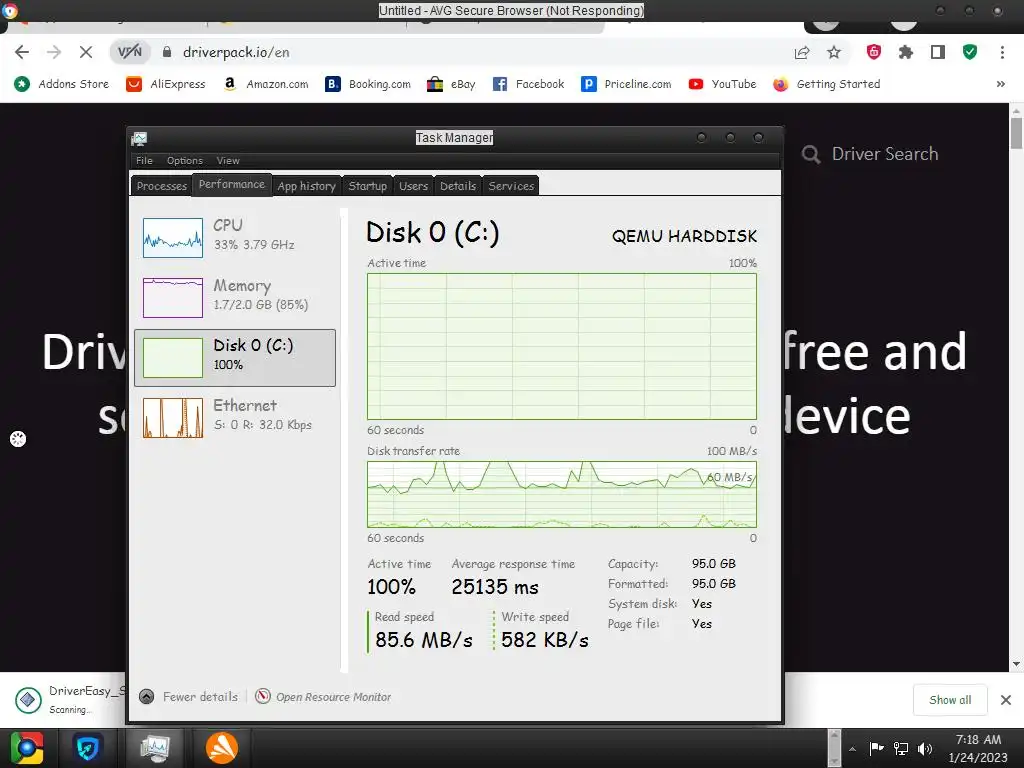
Task: Click the QEMU HARDDISK label
Action: click(x=684, y=236)
